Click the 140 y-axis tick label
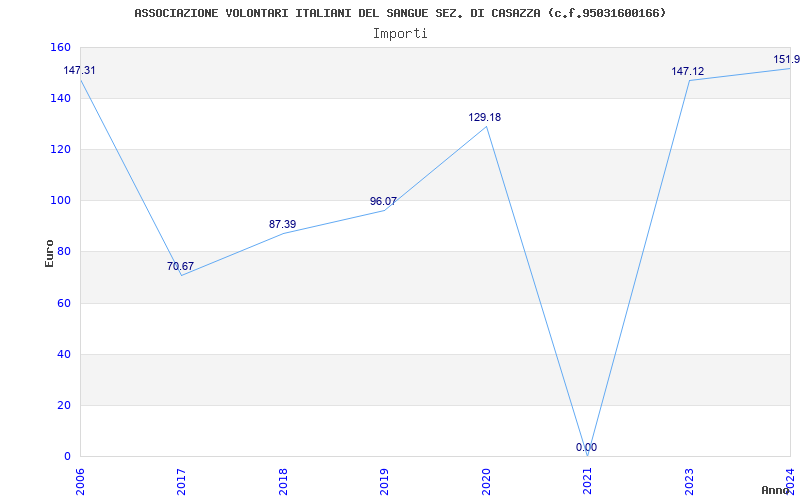 coord(60,98)
